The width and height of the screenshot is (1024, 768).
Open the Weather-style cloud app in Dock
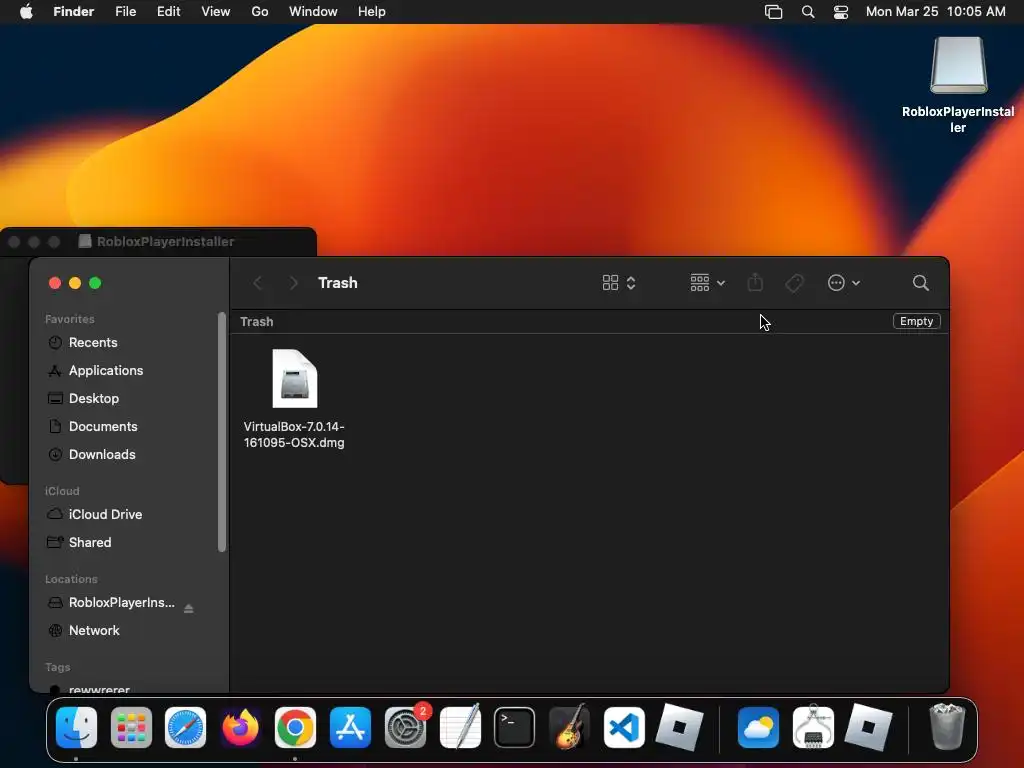click(x=758, y=728)
